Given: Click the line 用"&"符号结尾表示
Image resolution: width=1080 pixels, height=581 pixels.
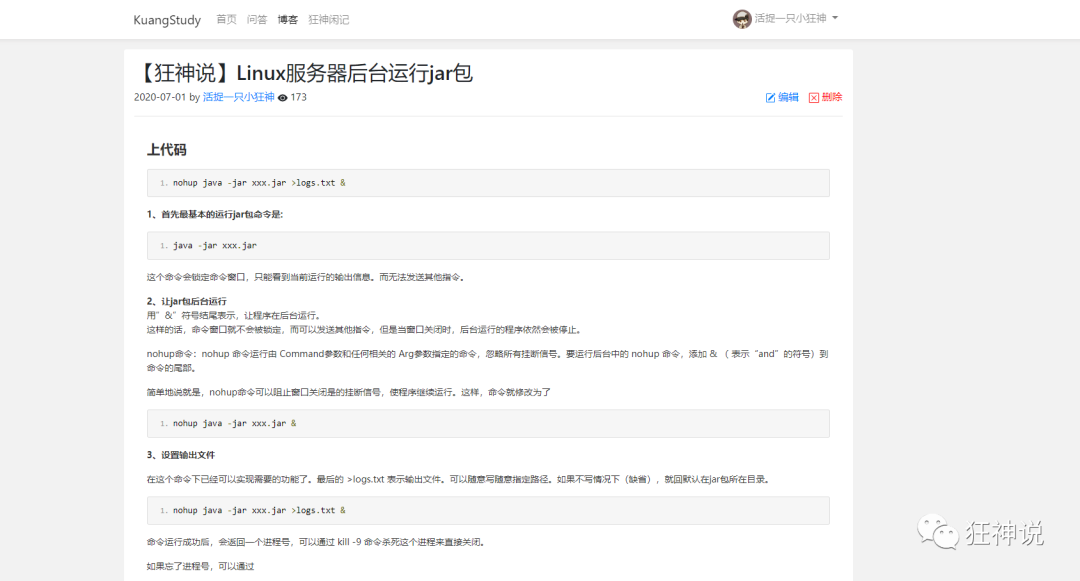Looking at the screenshot, I should click(x=234, y=315).
